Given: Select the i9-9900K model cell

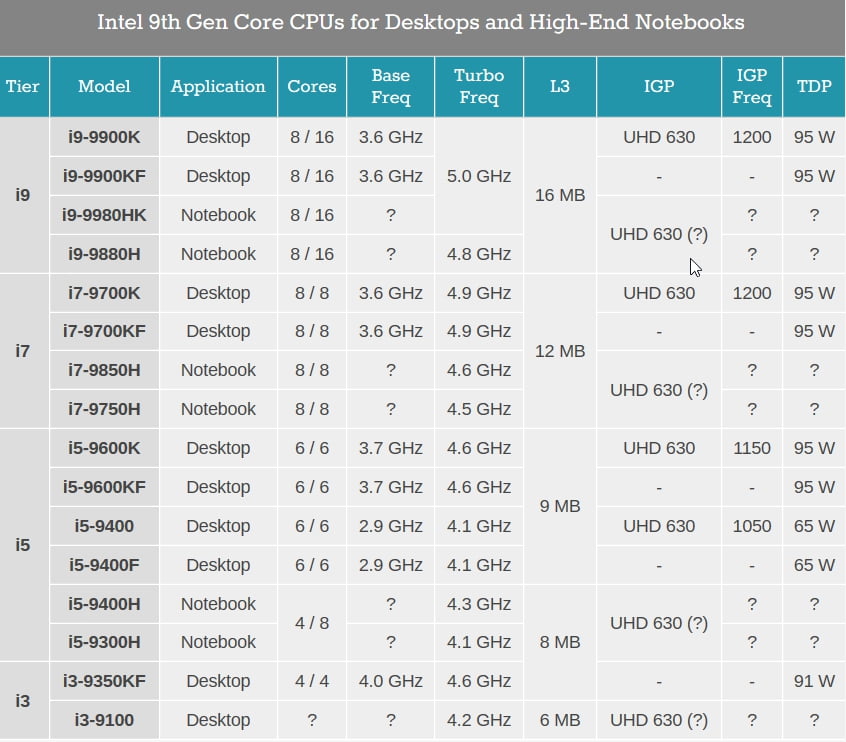Looking at the screenshot, I should pyautogui.click(x=103, y=137).
